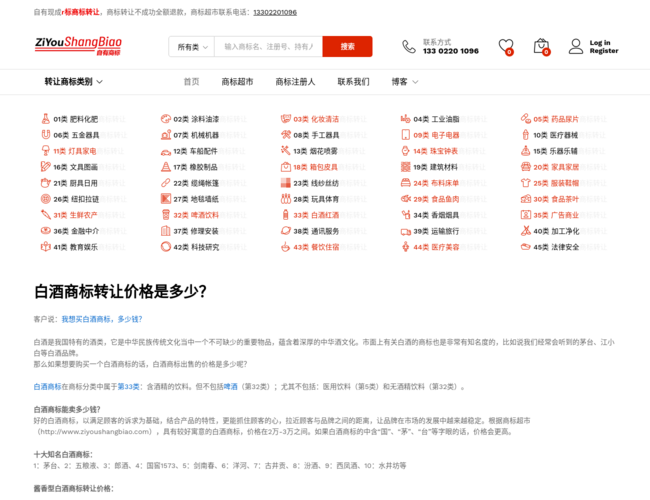Click the 01类 肥料化肥 flask icon

pos(46,119)
